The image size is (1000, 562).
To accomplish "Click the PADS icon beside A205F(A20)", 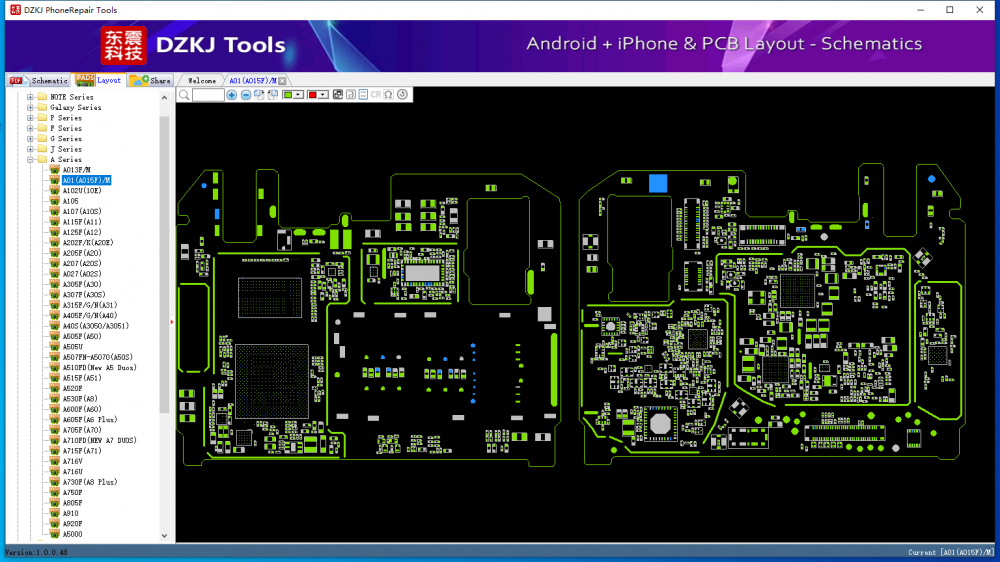I will (55, 253).
